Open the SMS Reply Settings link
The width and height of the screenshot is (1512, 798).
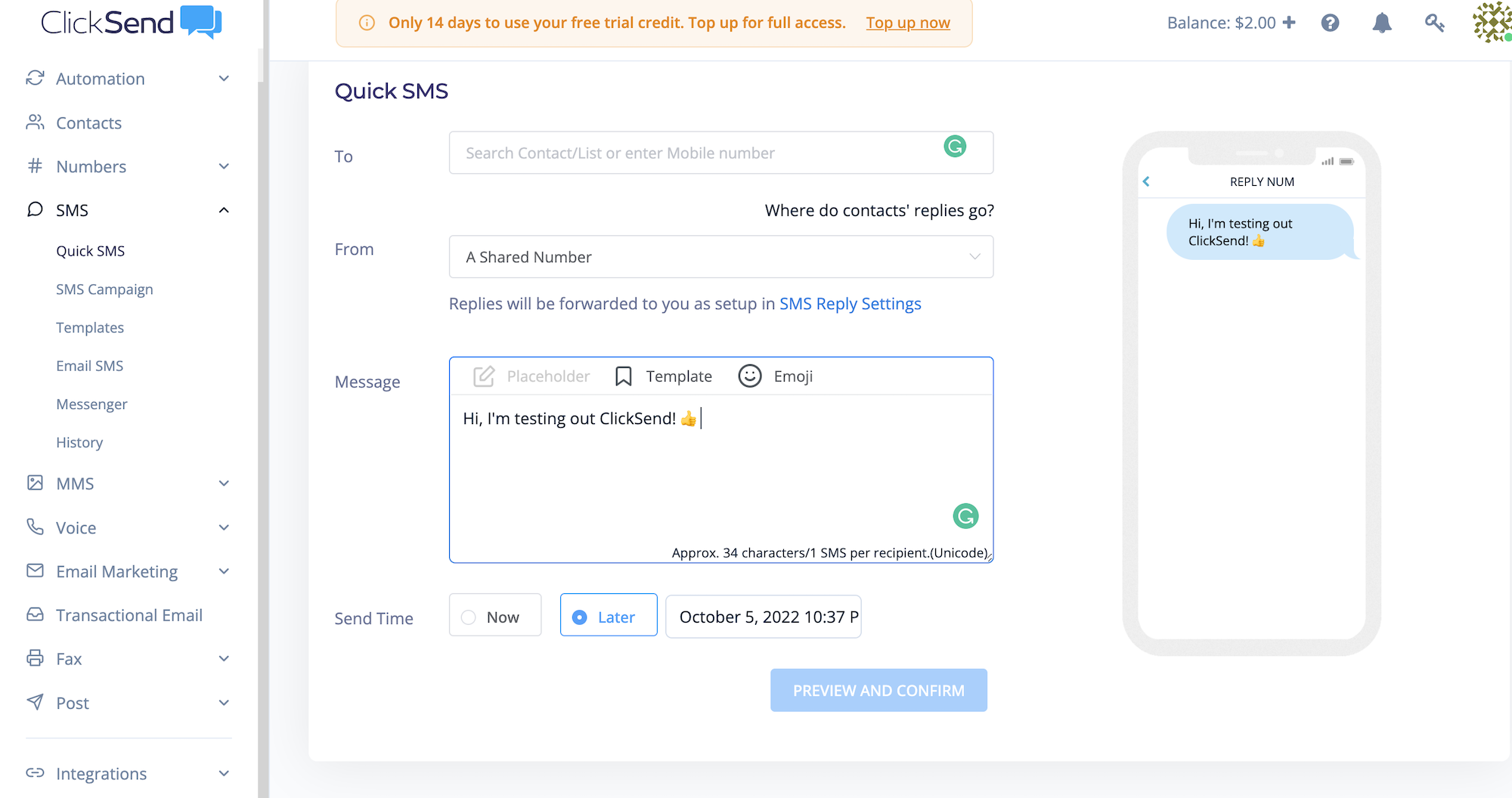tap(850, 304)
